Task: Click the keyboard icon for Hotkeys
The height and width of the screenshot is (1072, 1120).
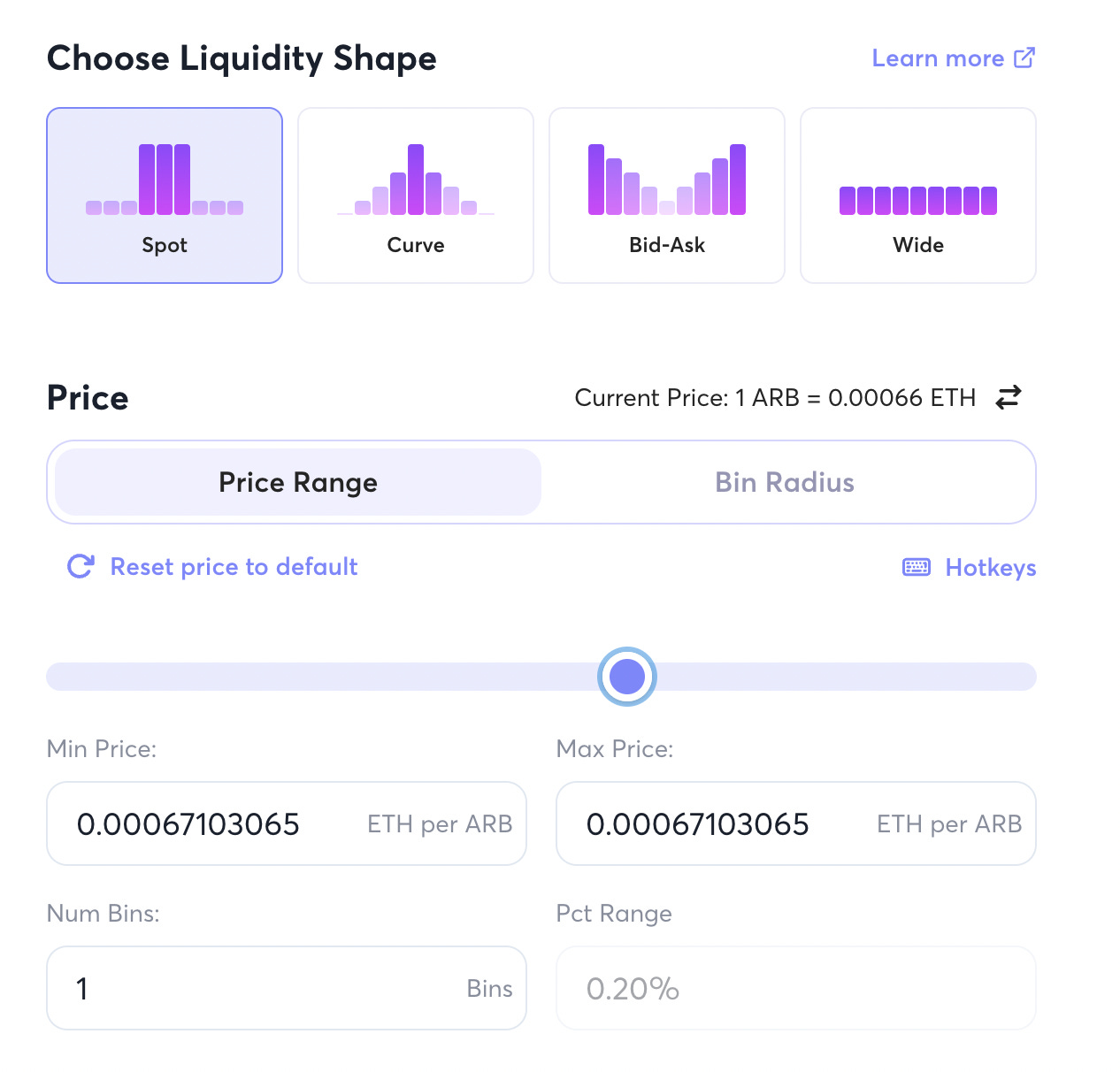Action: [916, 567]
